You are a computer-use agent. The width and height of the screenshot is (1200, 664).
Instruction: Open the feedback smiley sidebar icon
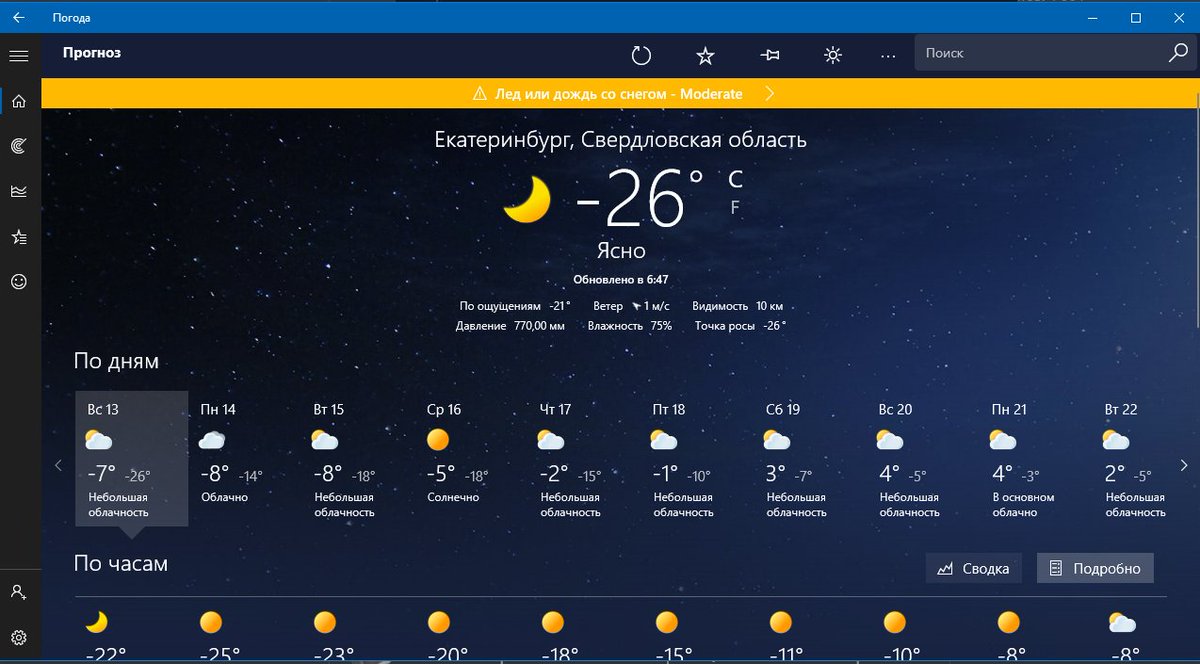[18, 282]
